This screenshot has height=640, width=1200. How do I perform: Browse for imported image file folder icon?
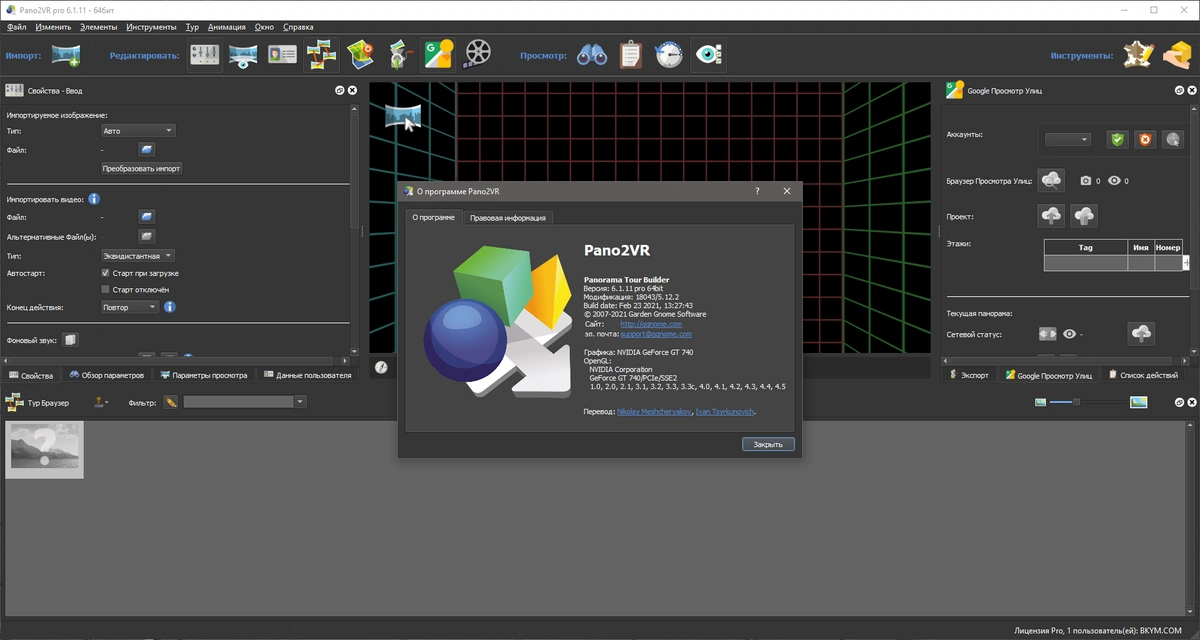147,150
